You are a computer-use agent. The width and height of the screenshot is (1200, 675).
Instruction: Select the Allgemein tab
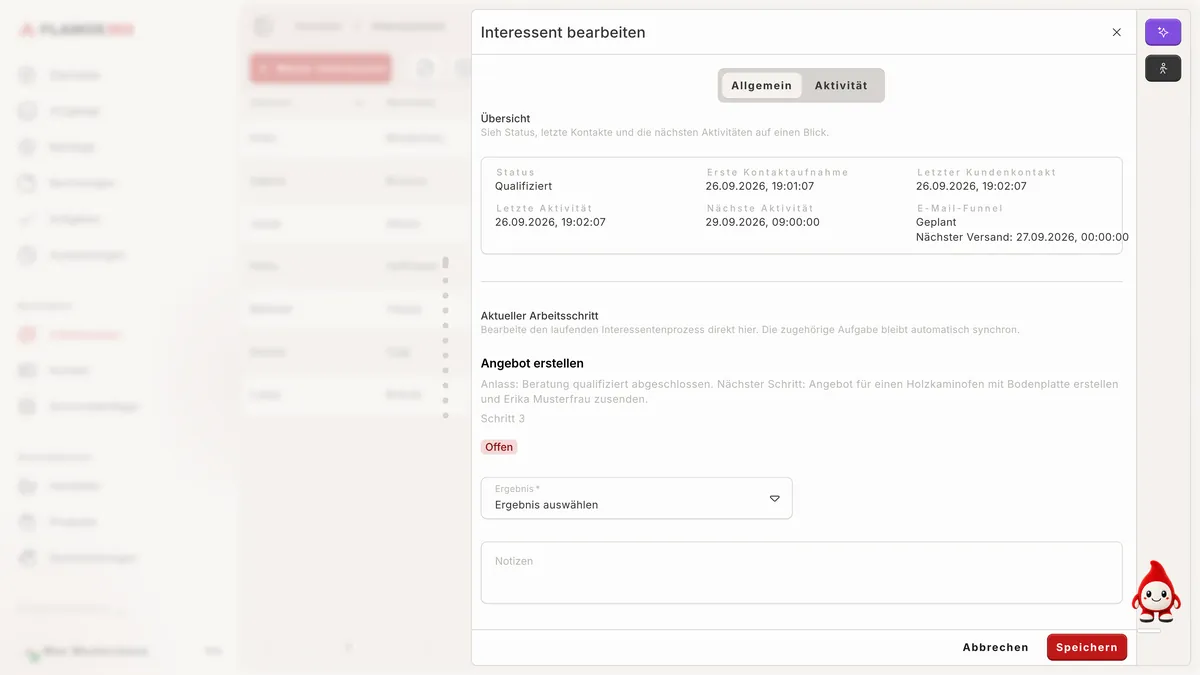(x=761, y=85)
